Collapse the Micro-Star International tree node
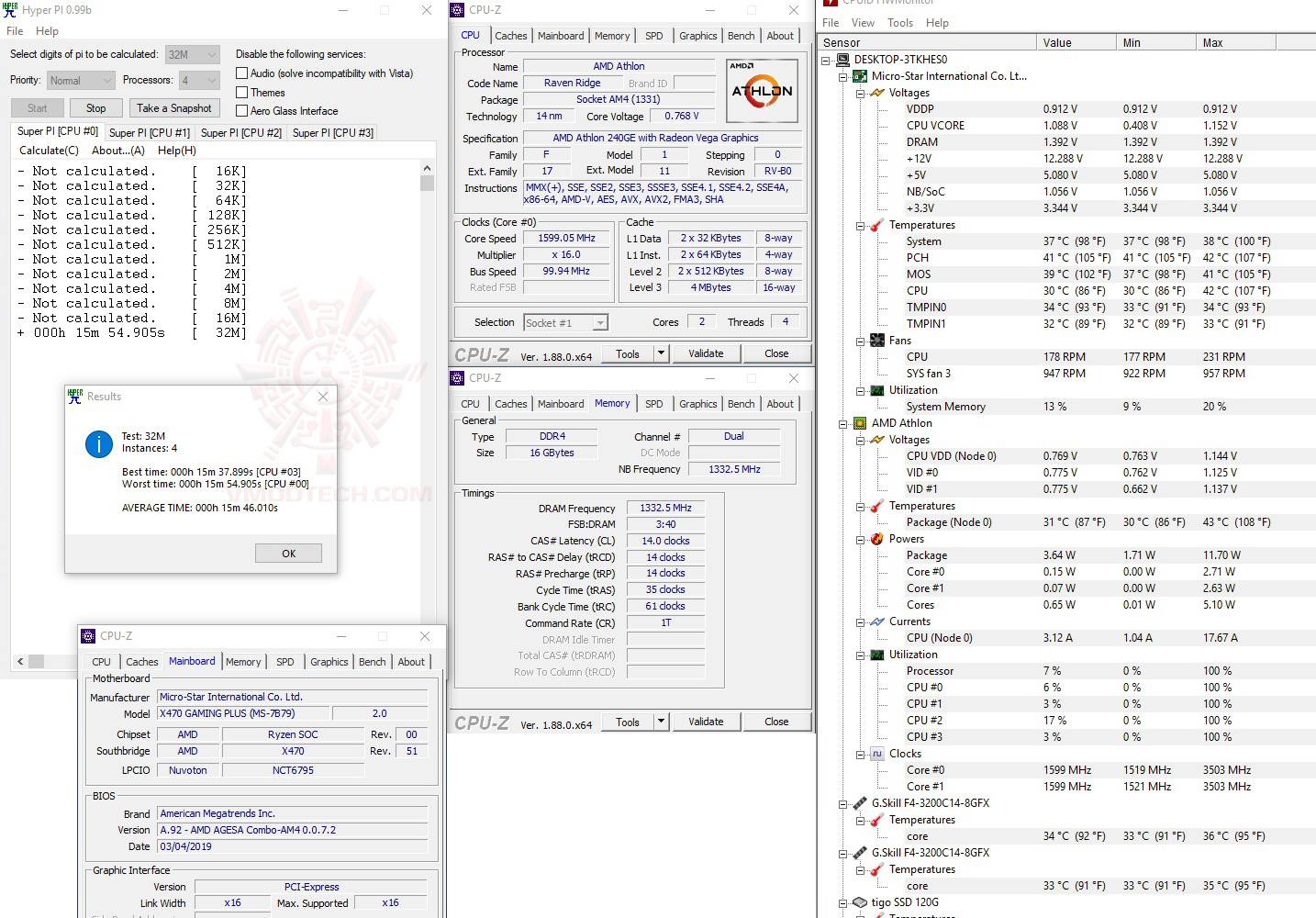The height and width of the screenshot is (918, 1316). [843, 76]
